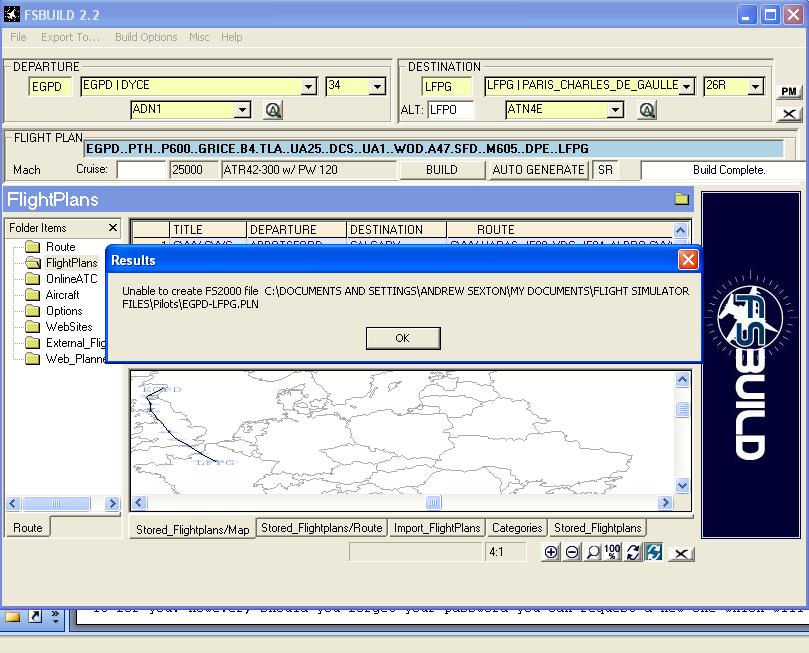
Task: Expand the ADN1 SID dropdown
Action: tap(241, 110)
